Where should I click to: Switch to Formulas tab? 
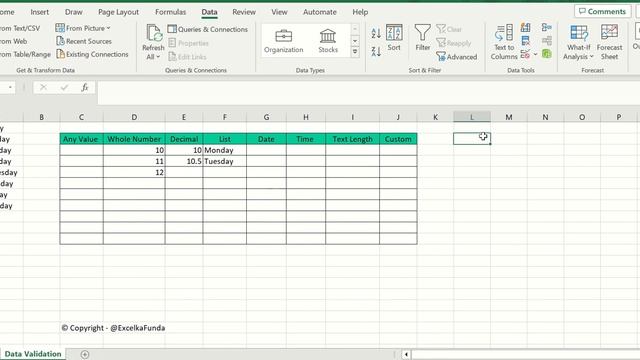(x=171, y=12)
